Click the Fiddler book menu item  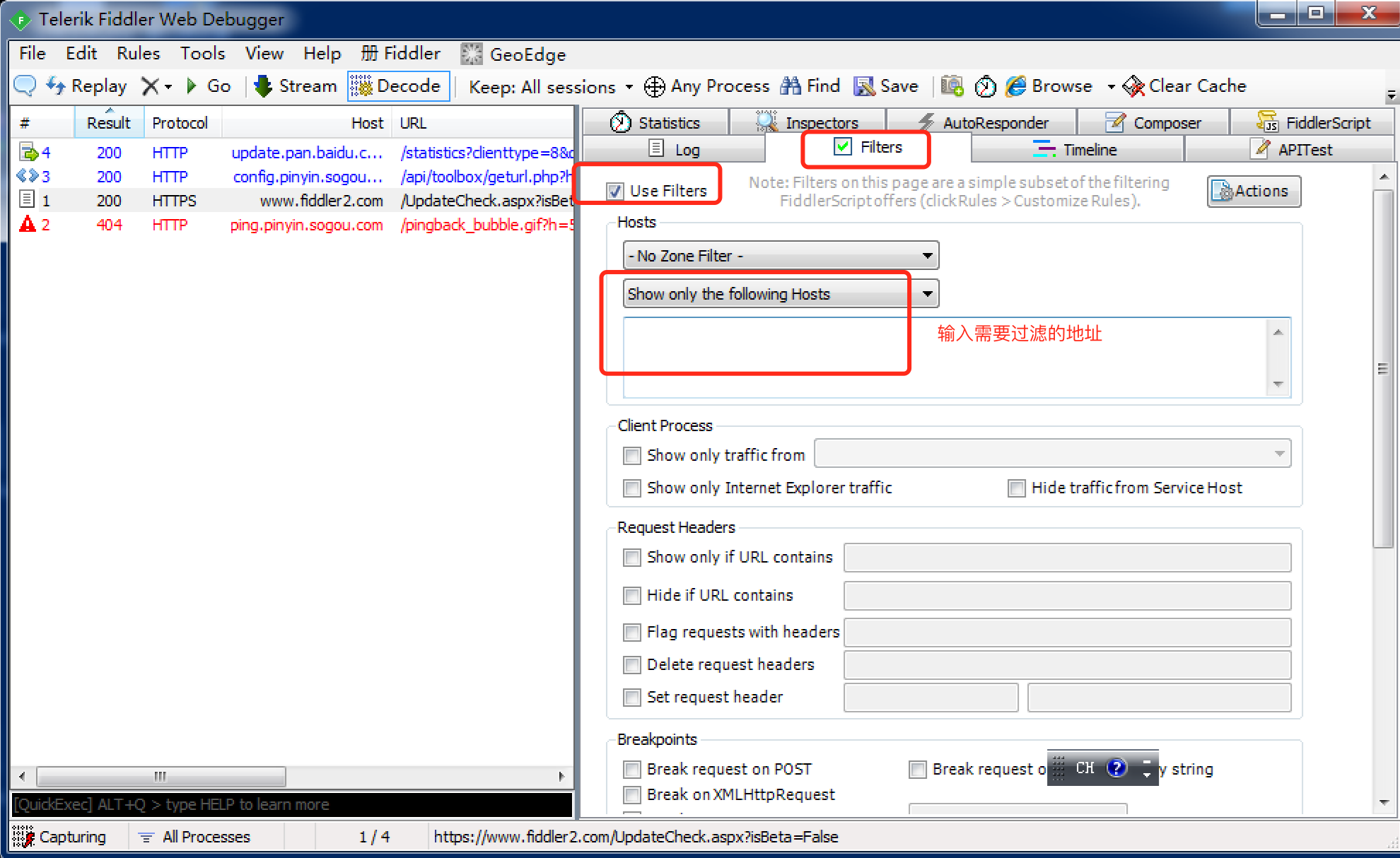[401, 53]
